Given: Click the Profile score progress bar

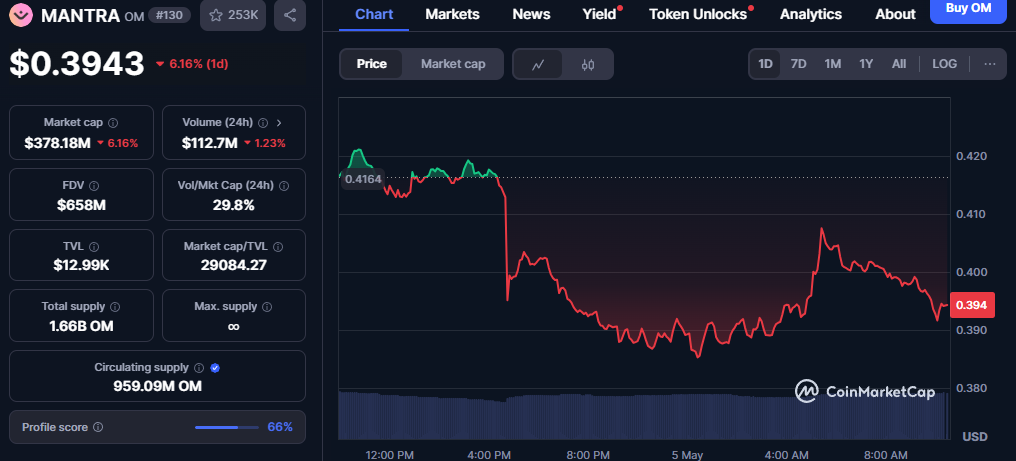Looking at the screenshot, I should (226, 427).
